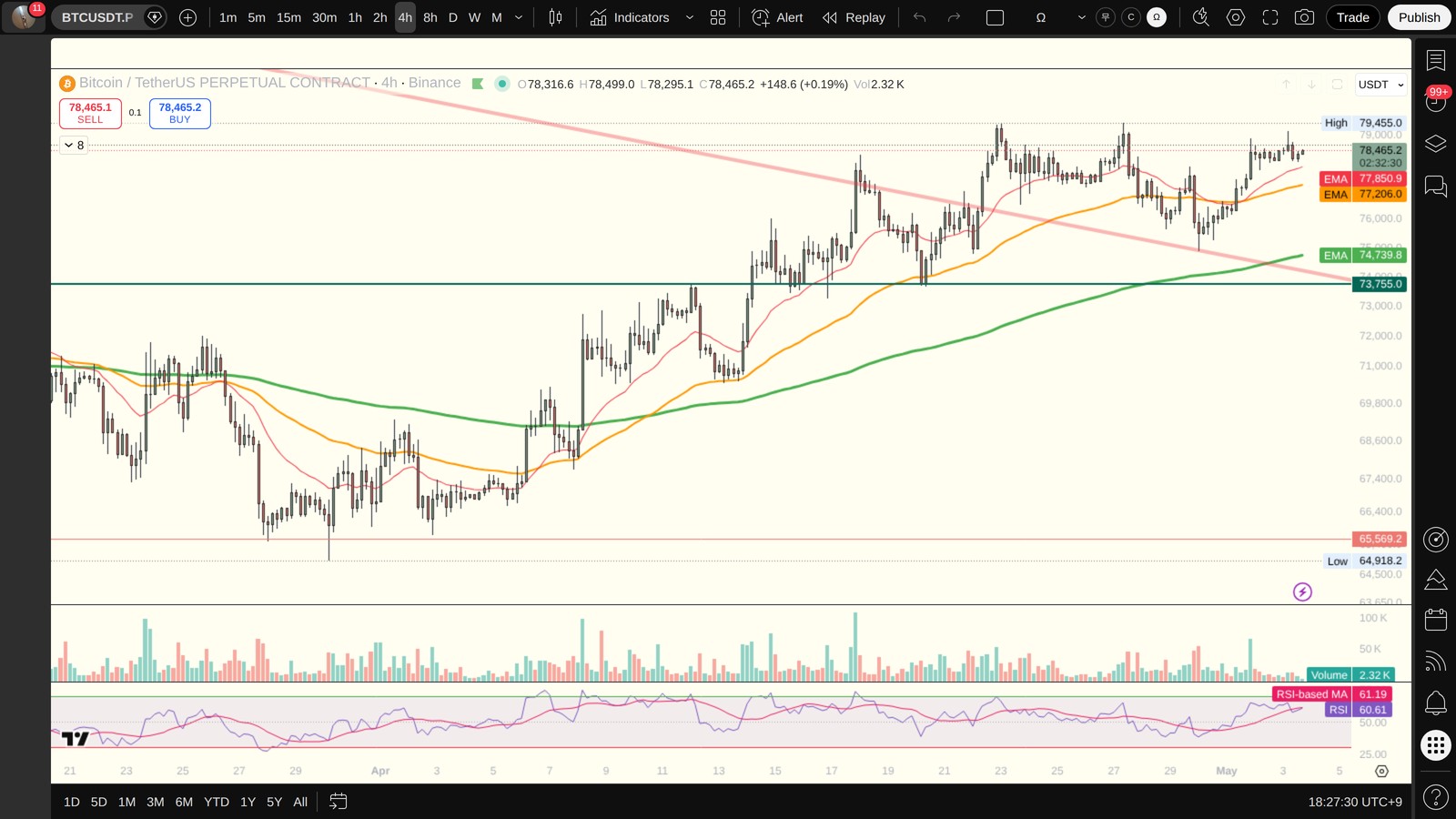
Task: Expand layout name dropdown arrow
Action: 1081,17
